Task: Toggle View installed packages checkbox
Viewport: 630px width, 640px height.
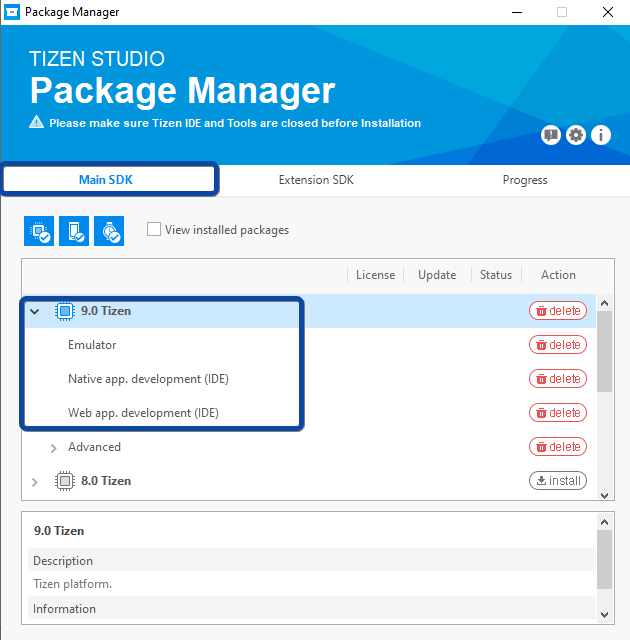Action: tap(154, 229)
